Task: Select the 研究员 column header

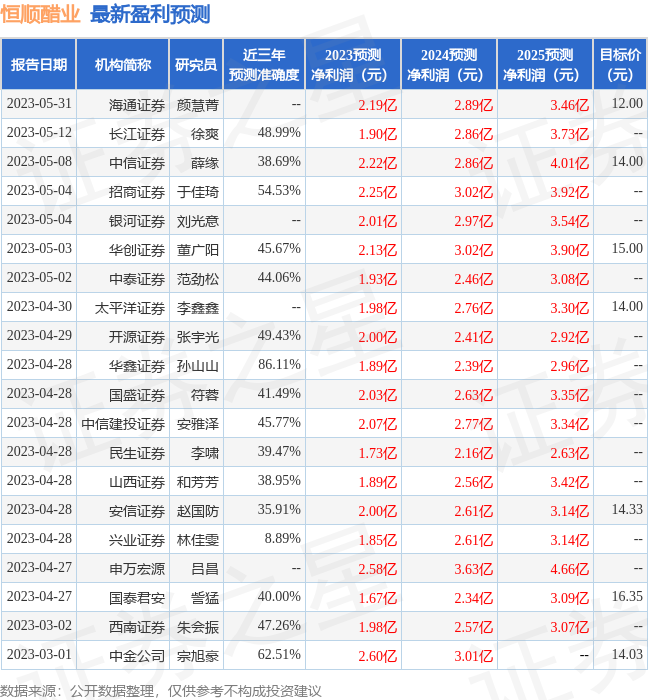Action: (x=196, y=64)
